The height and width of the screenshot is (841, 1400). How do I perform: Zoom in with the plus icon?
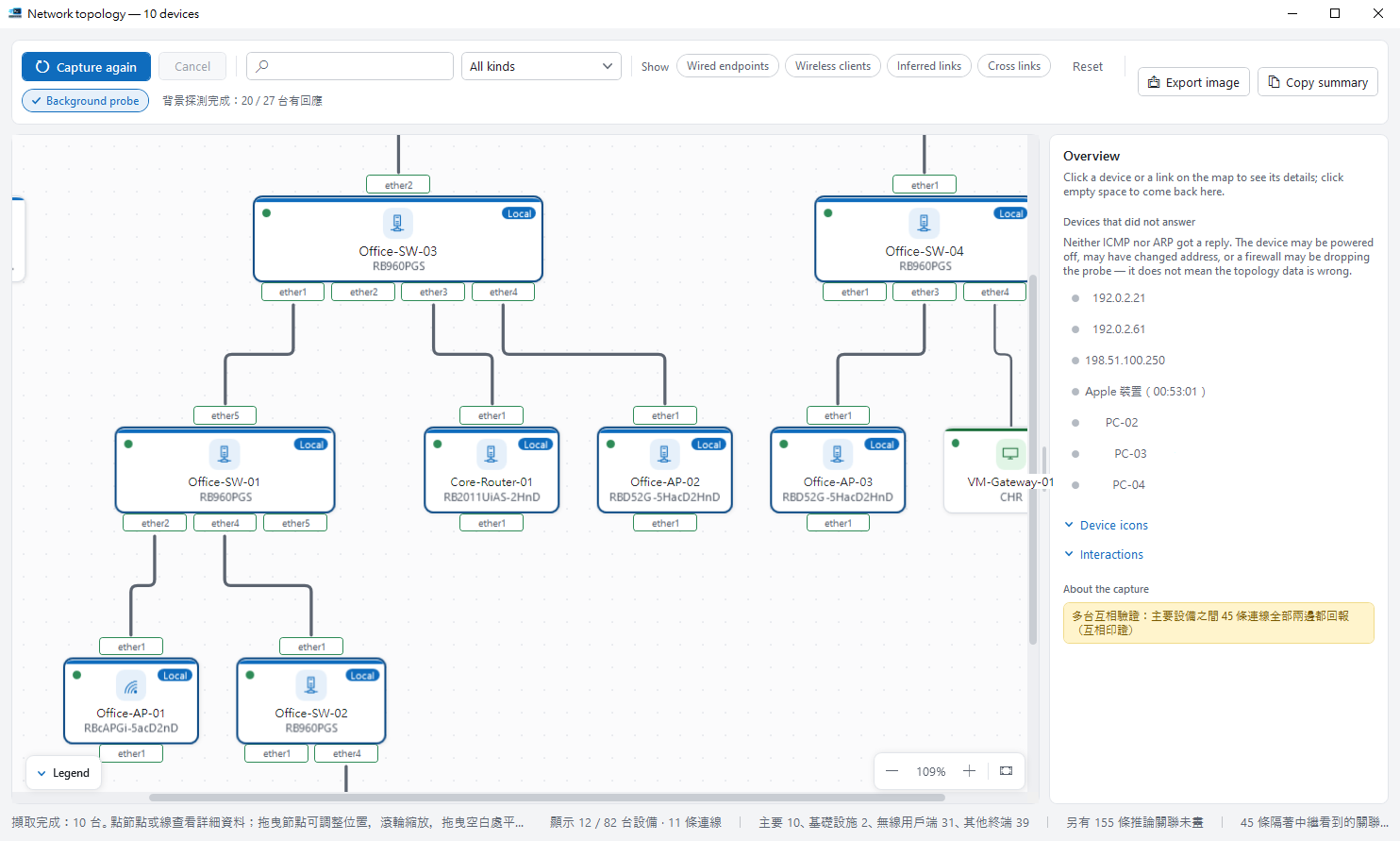tap(969, 771)
